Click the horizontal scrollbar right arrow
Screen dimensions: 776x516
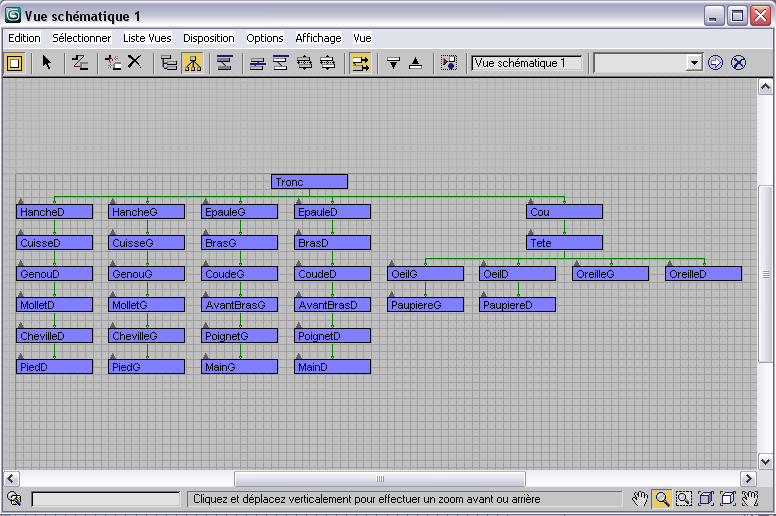click(748, 478)
